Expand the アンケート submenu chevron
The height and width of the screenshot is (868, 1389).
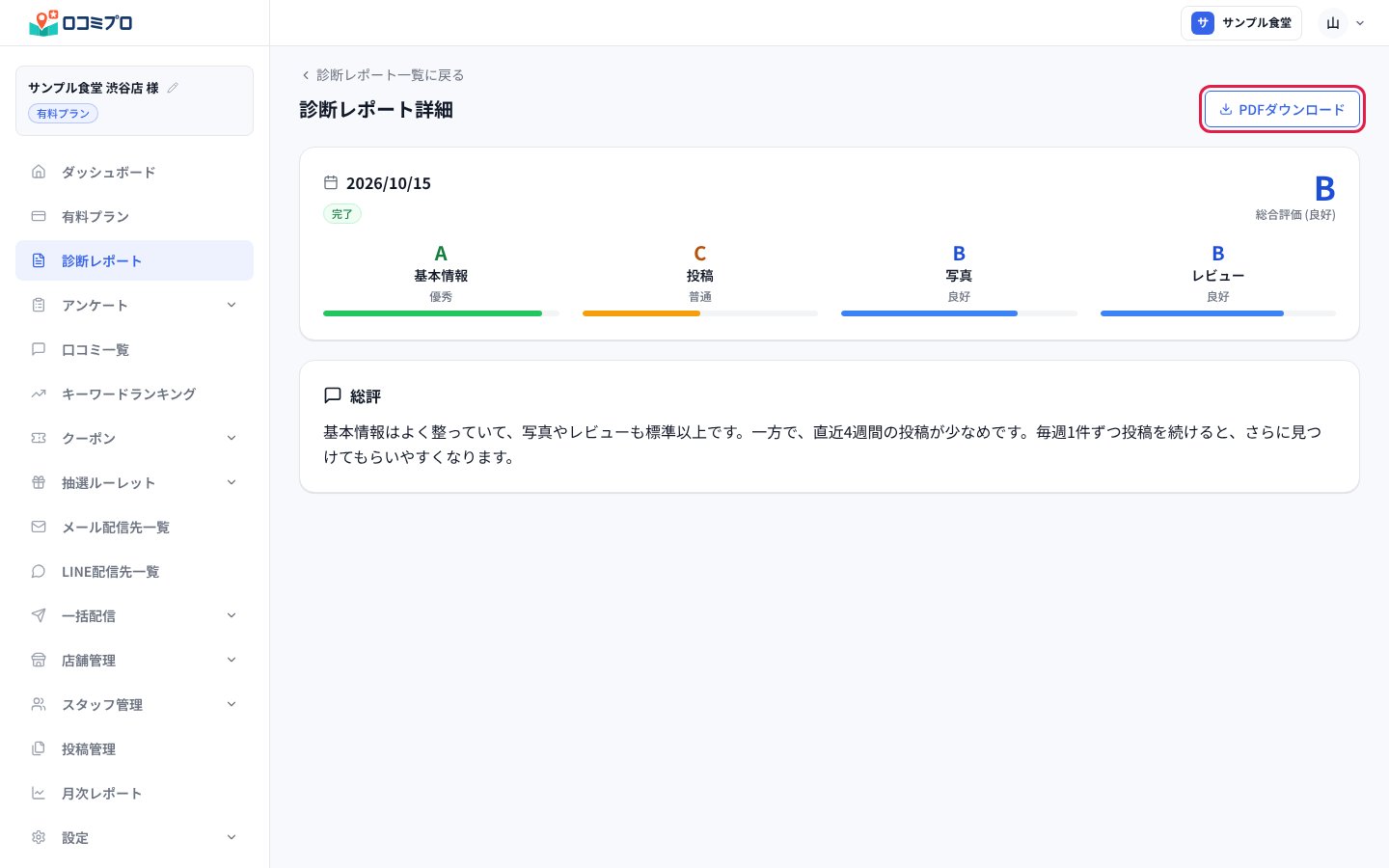click(231, 305)
